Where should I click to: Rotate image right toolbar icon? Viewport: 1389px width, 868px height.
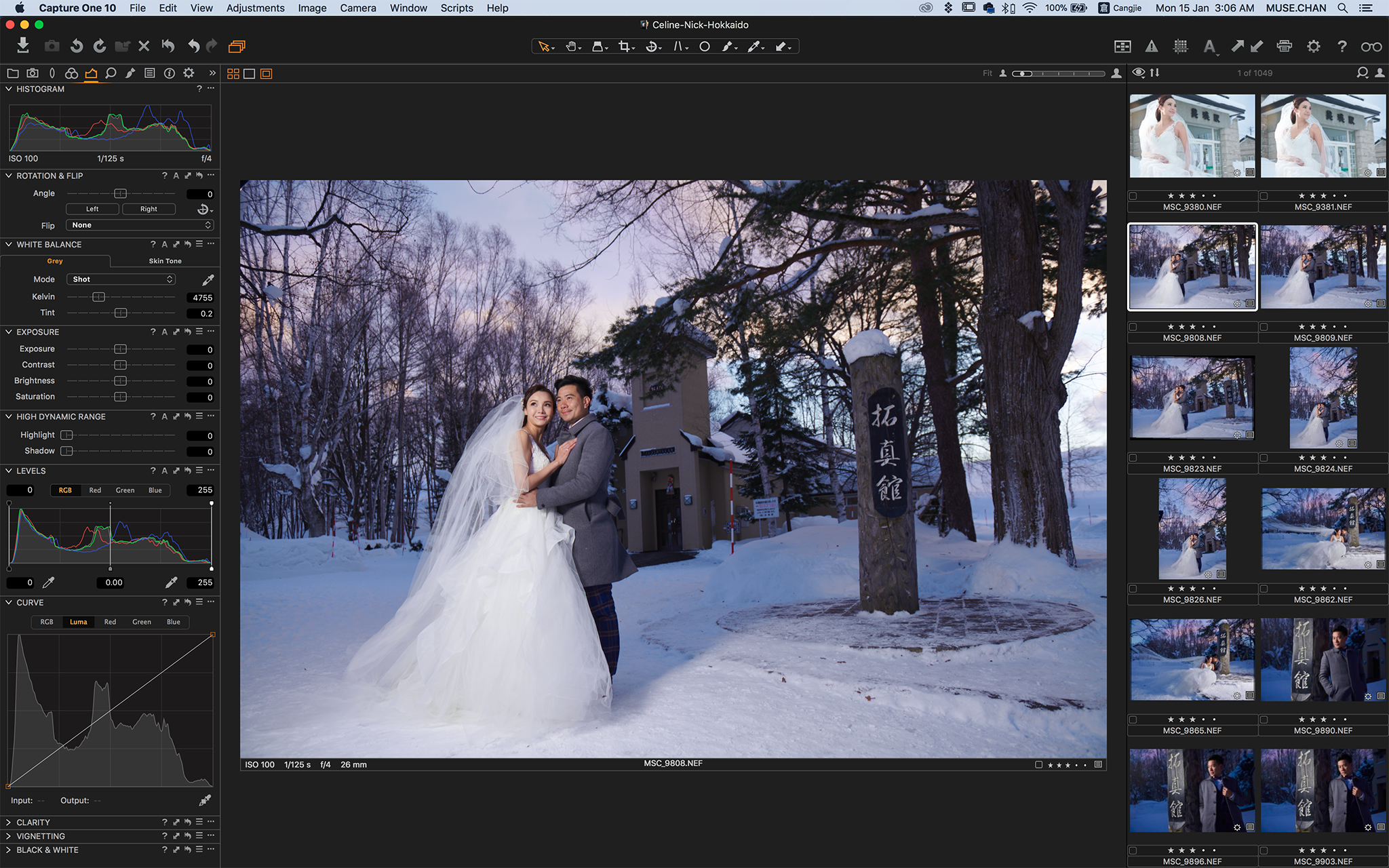pos(100,46)
